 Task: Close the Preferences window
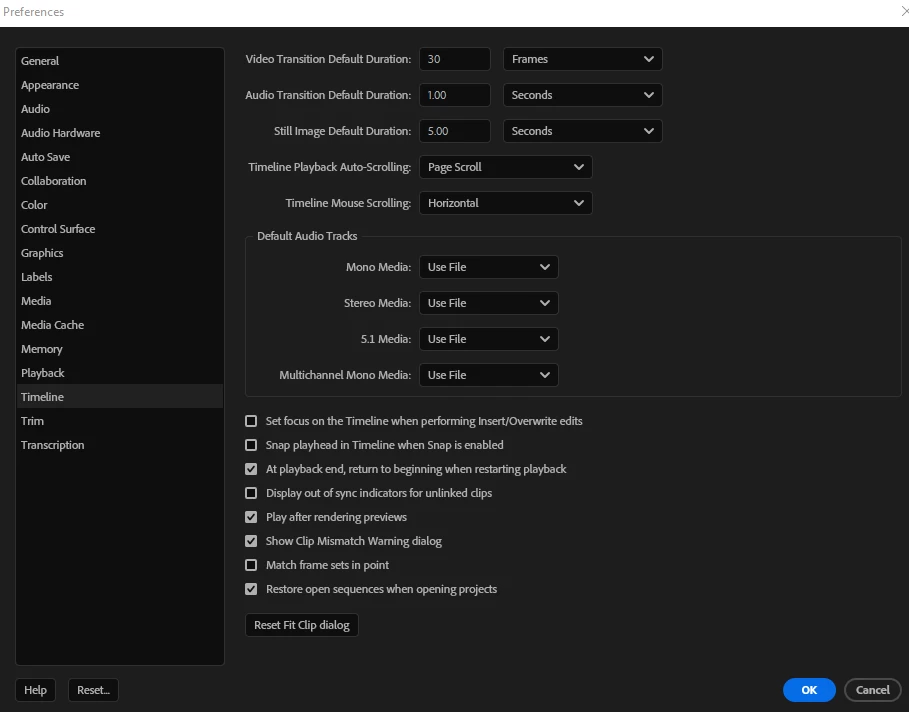904,12
